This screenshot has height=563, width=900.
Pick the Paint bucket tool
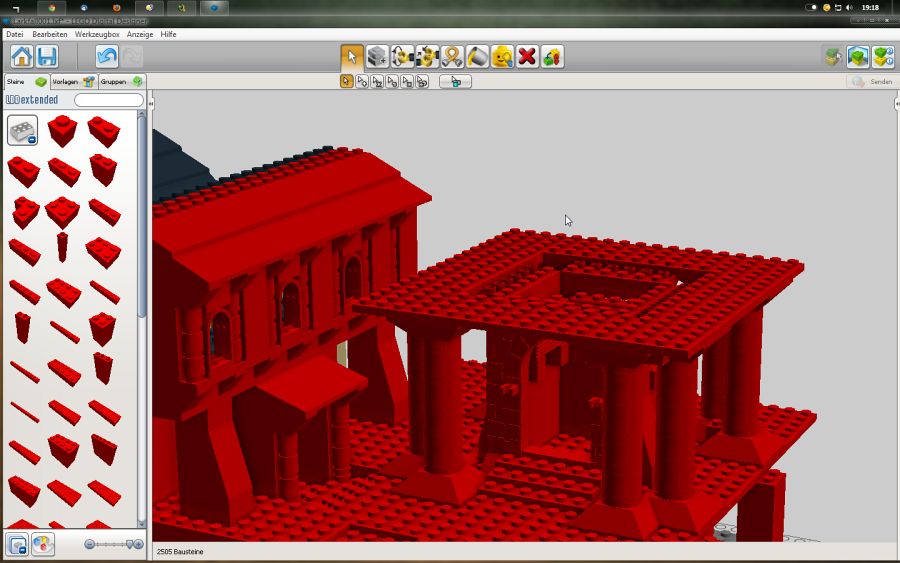click(x=477, y=57)
